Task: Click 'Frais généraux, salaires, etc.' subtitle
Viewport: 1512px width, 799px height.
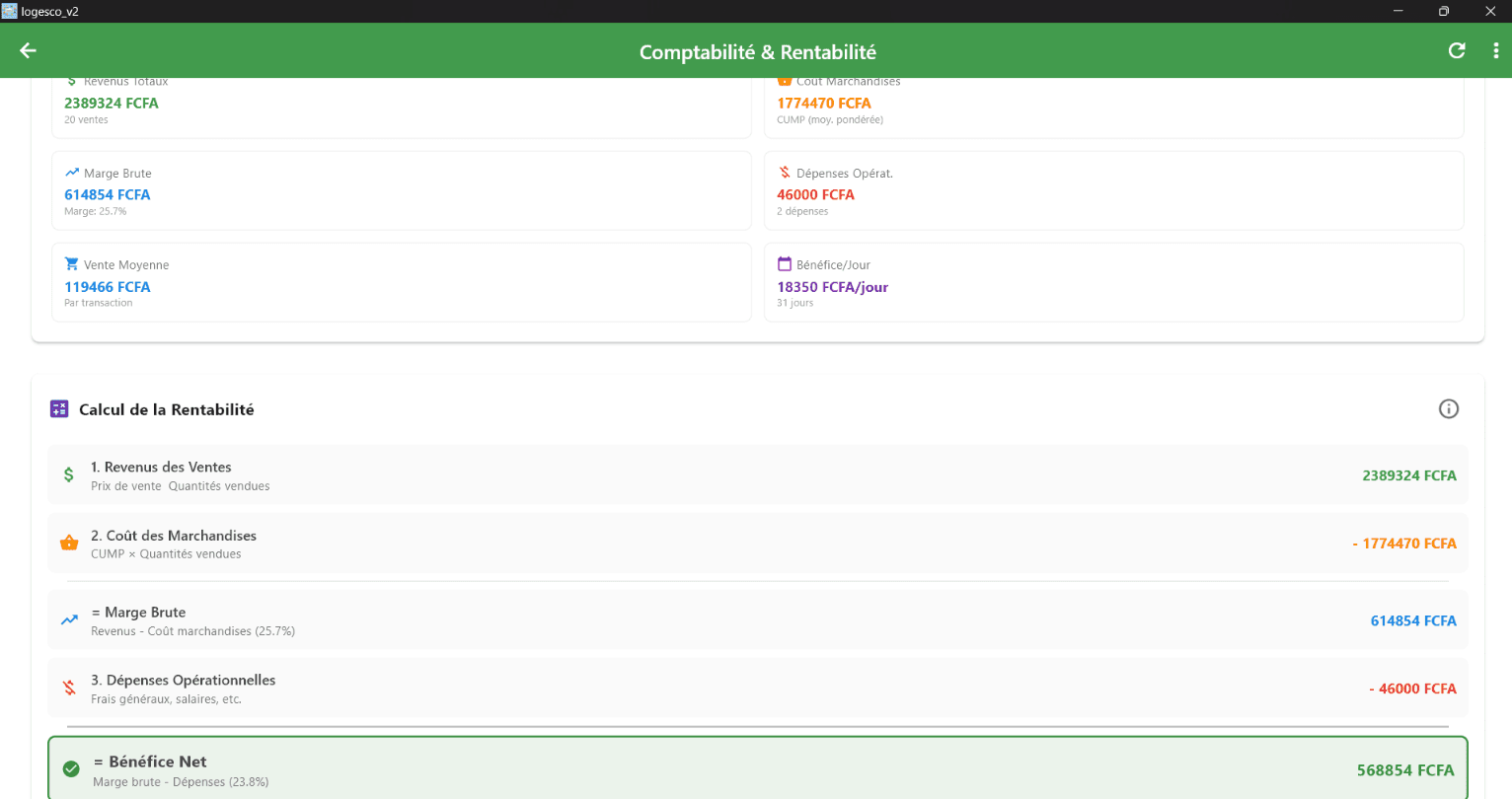Action: tap(166, 699)
